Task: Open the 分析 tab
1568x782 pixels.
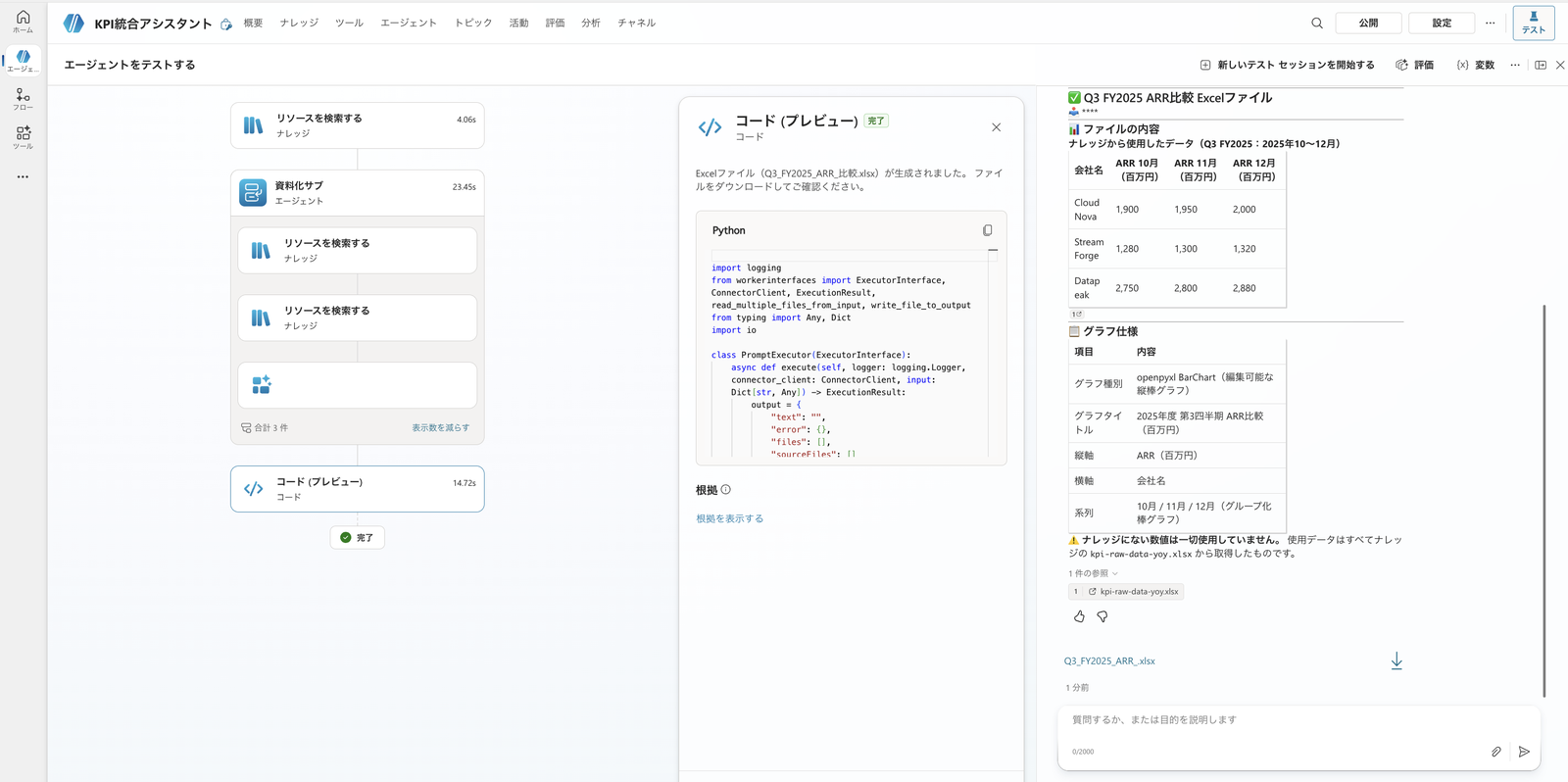Action: point(591,23)
